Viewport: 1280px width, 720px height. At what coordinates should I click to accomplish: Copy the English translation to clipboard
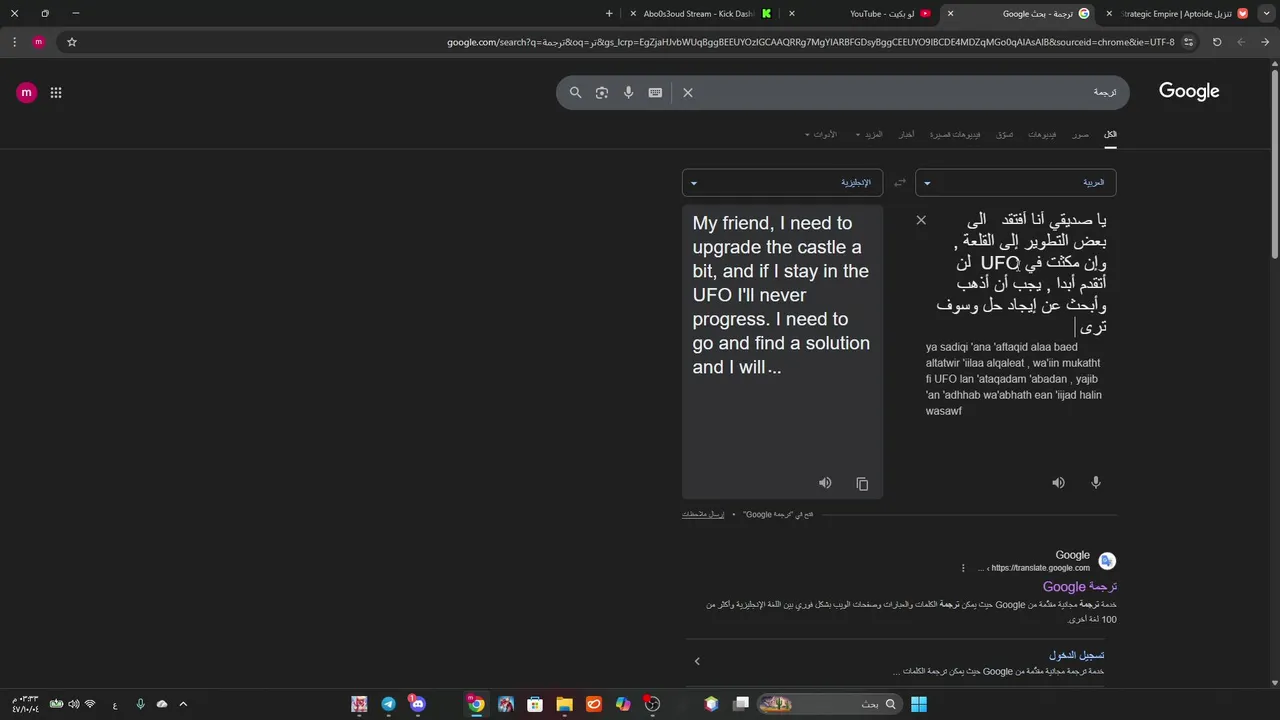pyautogui.click(x=862, y=484)
